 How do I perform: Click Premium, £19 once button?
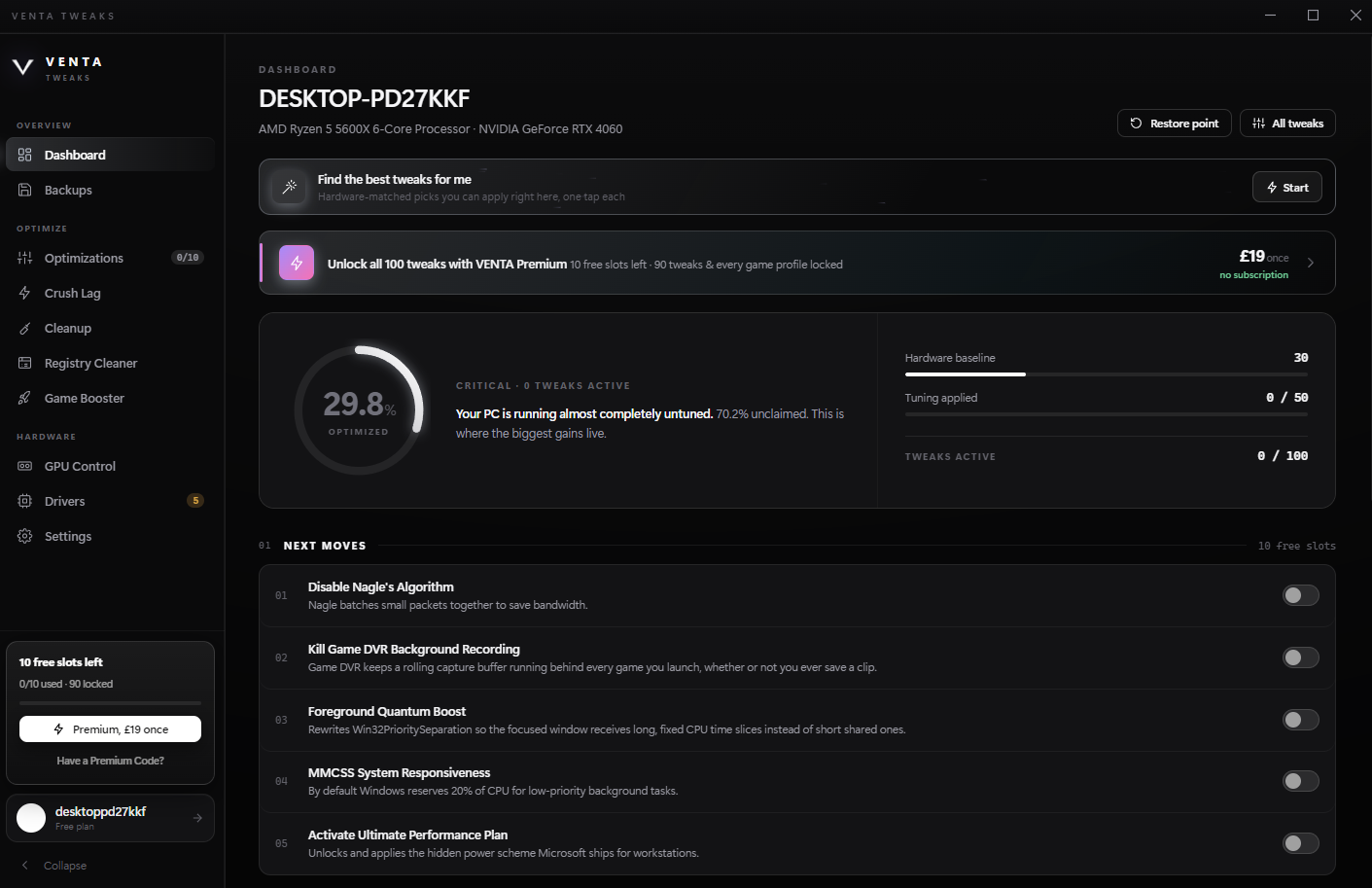coord(110,728)
